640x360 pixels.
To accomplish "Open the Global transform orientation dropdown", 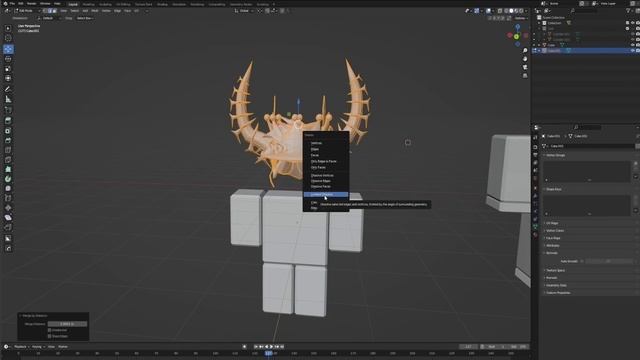I will 244,11.
